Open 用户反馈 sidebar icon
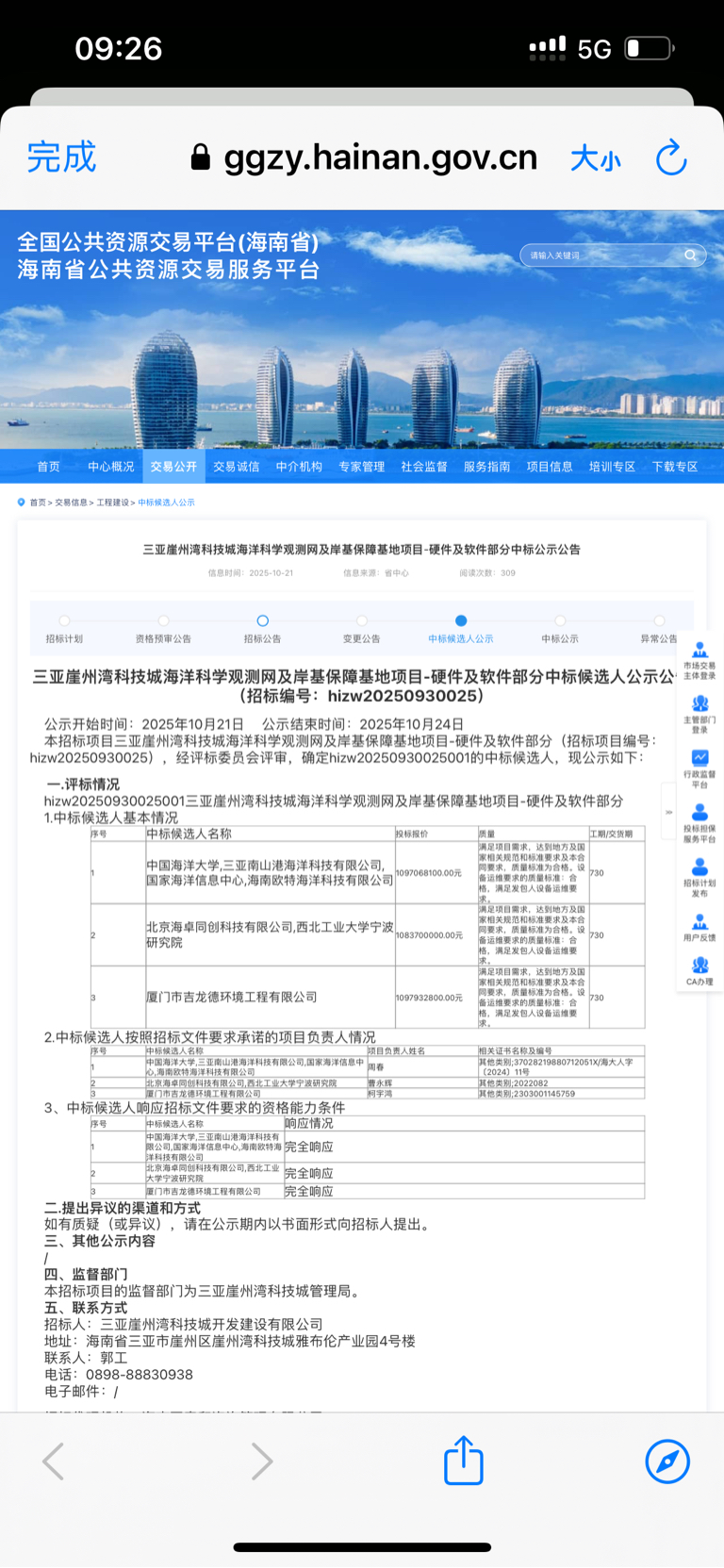 (699, 927)
